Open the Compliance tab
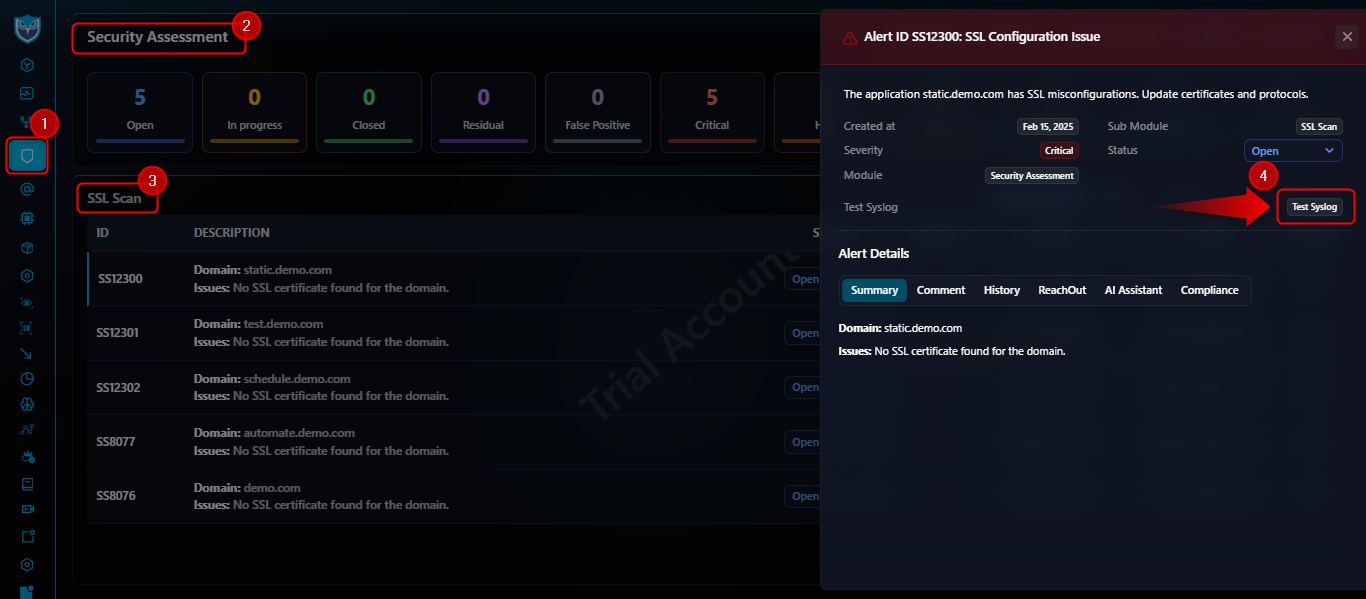This screenshot has width=1366, height=599. (x=1209, y=290)
